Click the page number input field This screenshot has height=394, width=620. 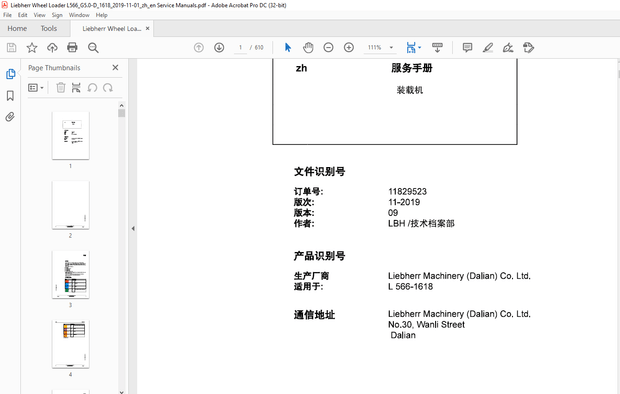[x=240, y=47]
